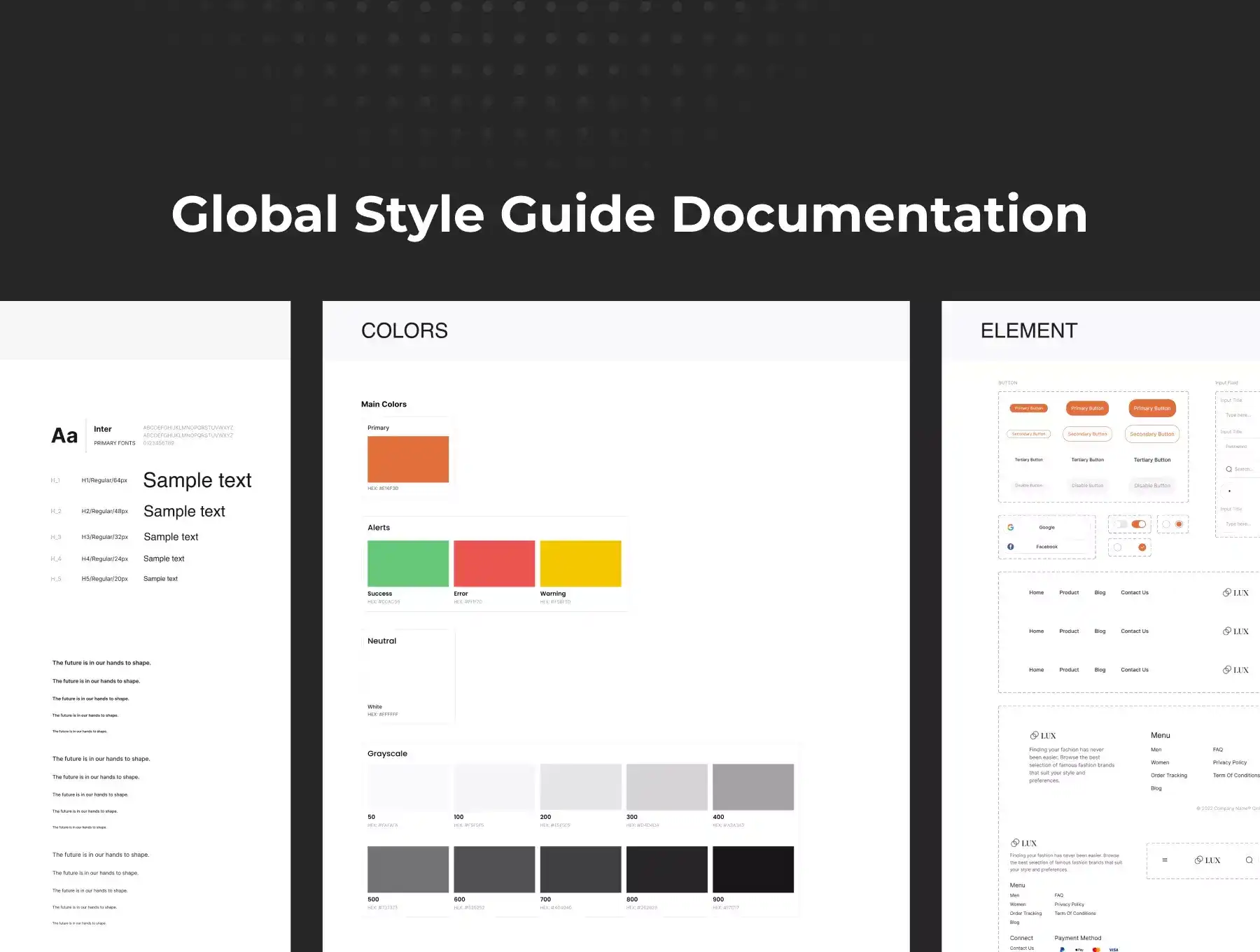Uncheck the orange checked checkbox
1260x952 pixels.
click(x=1142, y=547)
